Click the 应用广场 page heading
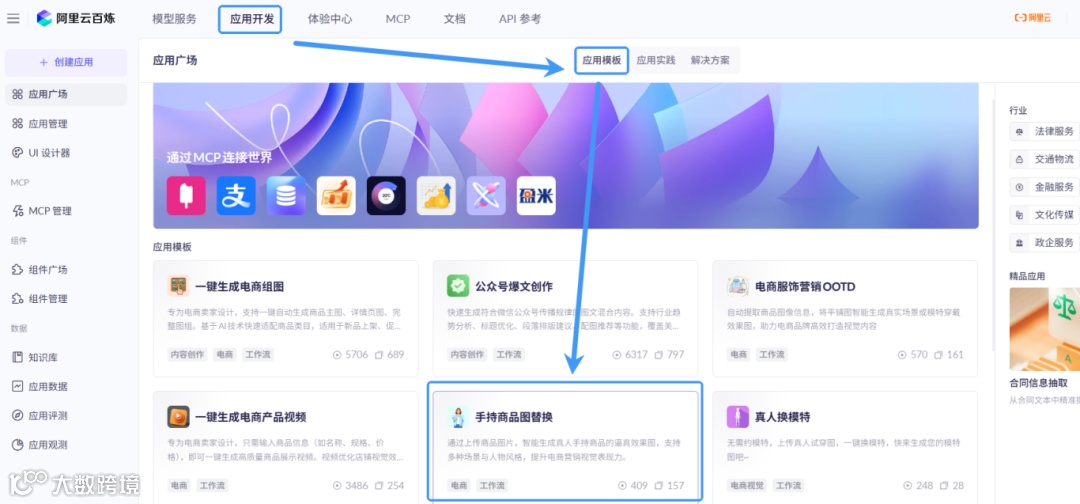 (x=175, y=61)
